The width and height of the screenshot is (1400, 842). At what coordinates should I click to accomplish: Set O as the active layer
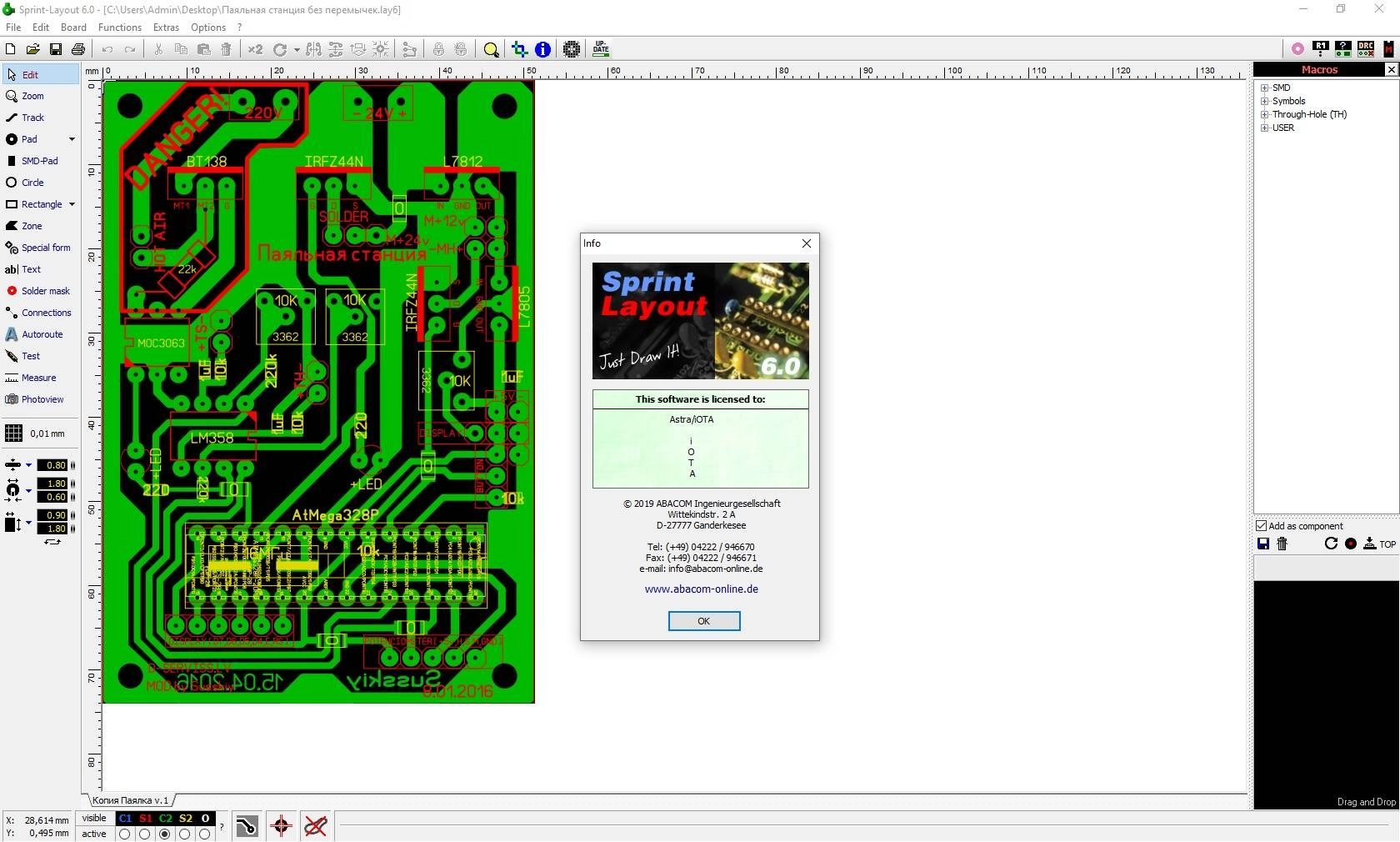[x=205, y=834]
